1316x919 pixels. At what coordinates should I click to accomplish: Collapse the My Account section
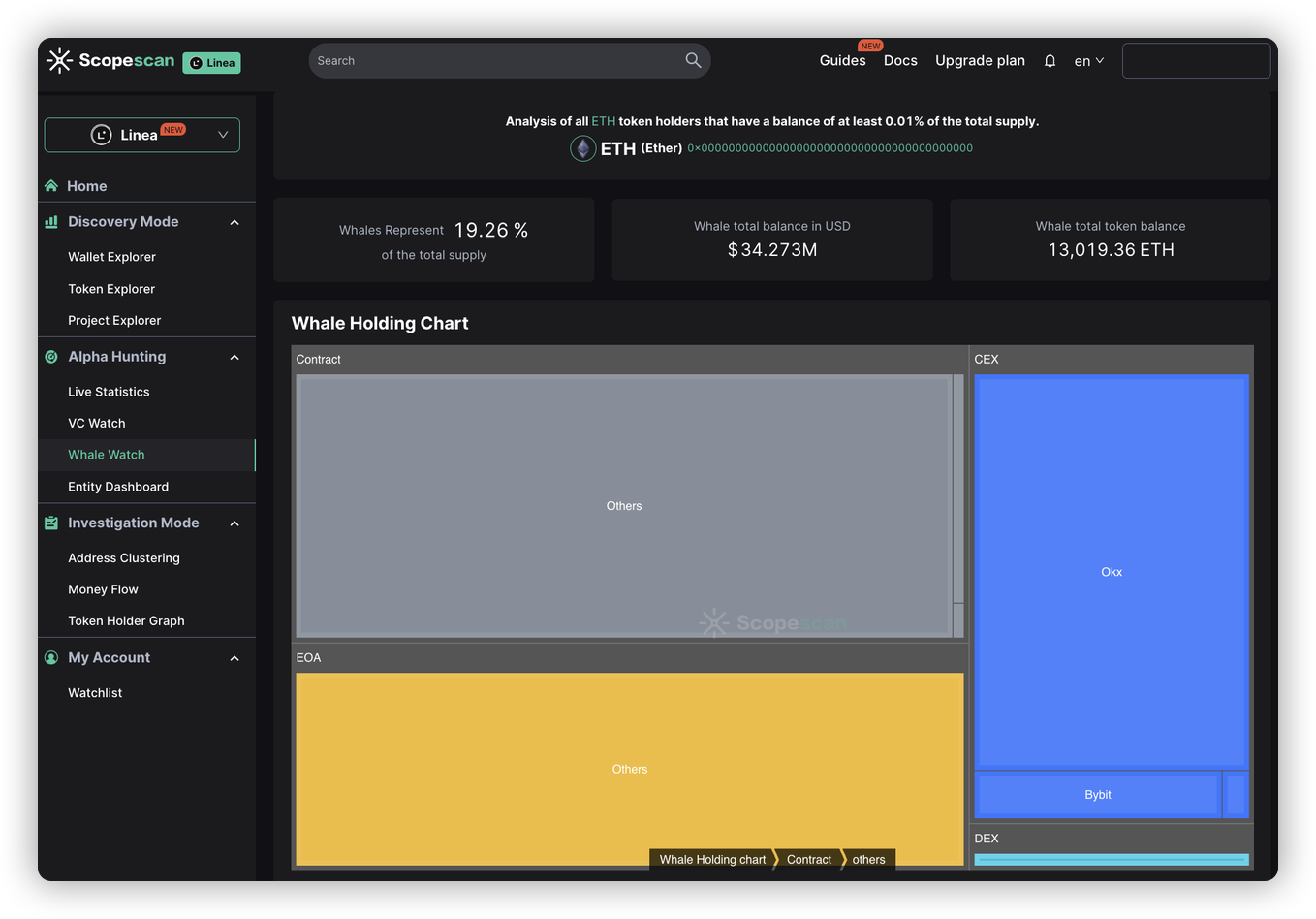(235, 658)
